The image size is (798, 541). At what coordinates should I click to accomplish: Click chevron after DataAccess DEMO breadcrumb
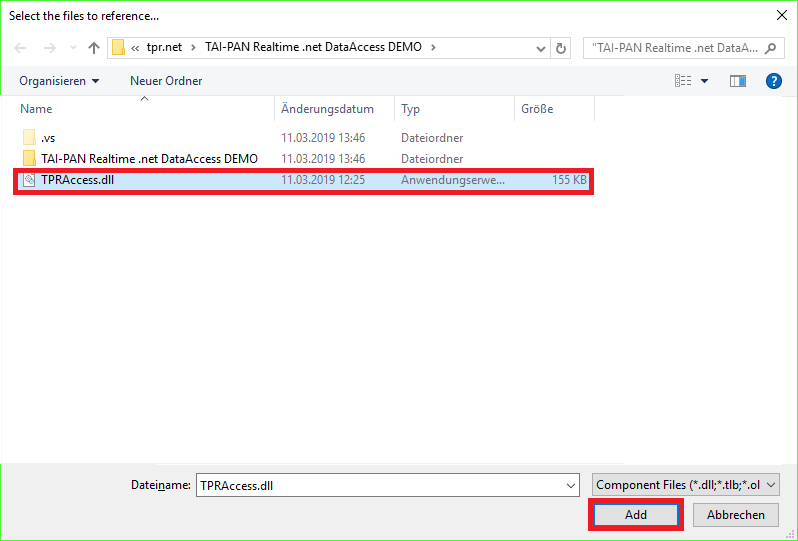tap(433, 48)
